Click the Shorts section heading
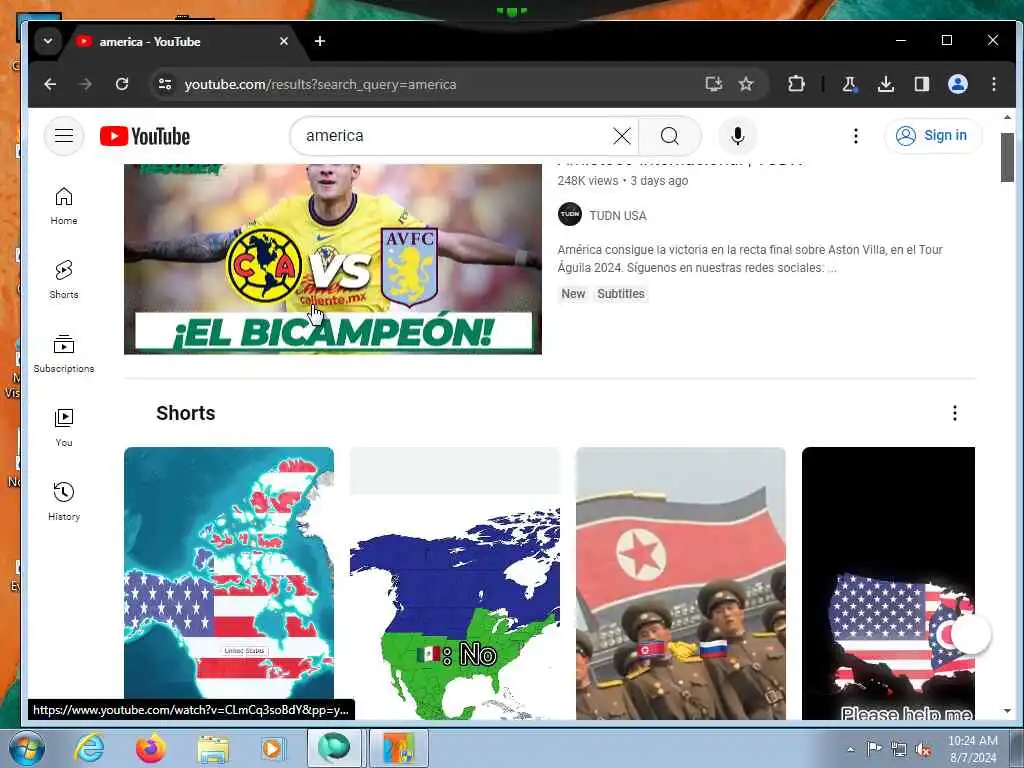Viewport: 1024px width, 768px height. tap(185, 413)
